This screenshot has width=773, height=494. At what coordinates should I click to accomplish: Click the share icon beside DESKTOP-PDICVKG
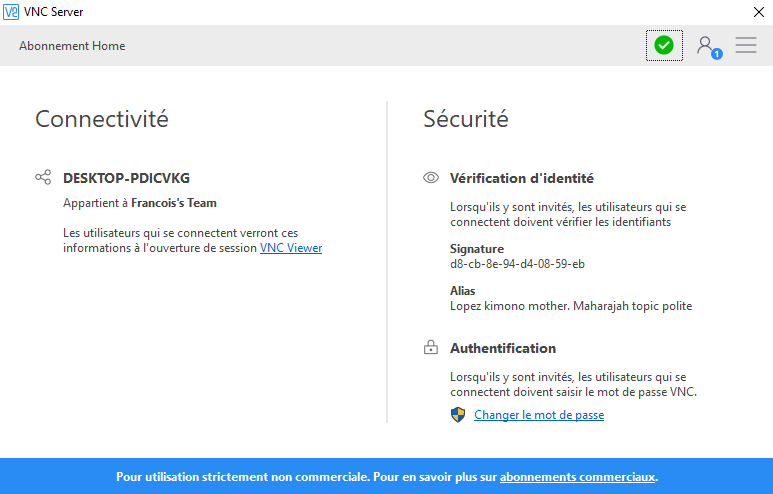43,177
